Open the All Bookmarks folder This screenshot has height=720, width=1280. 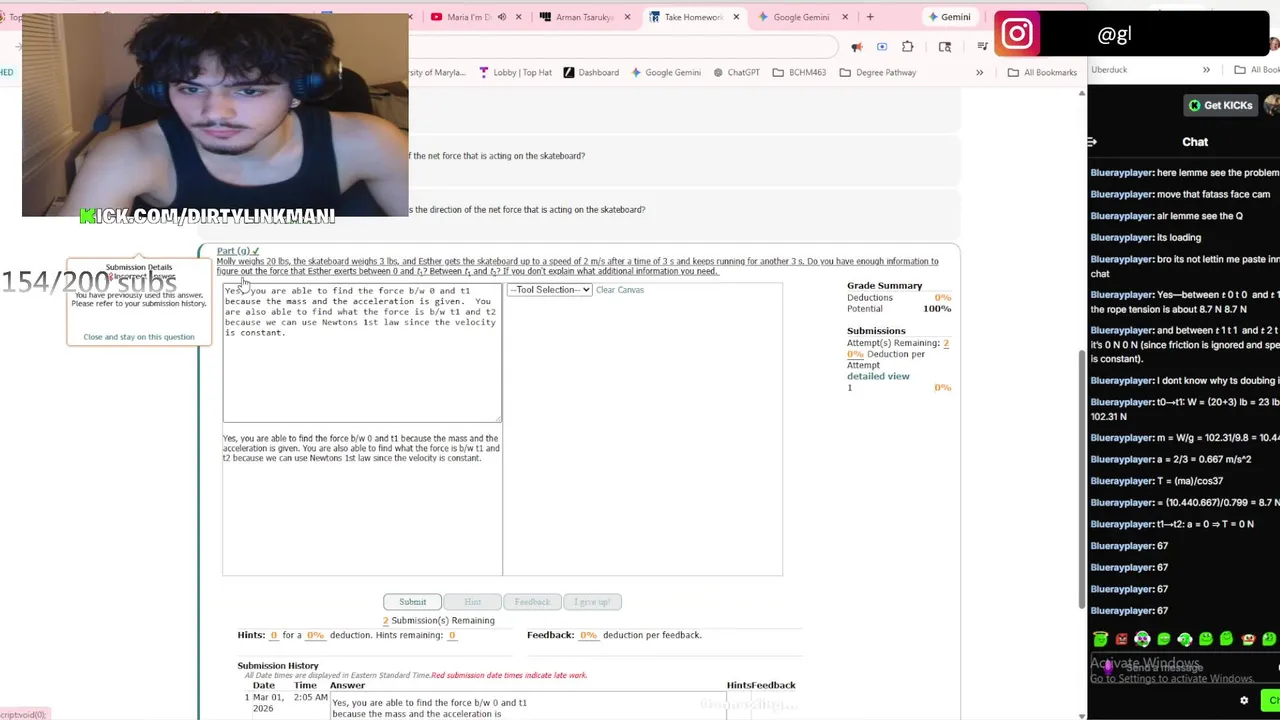(x=1042, y=72)
